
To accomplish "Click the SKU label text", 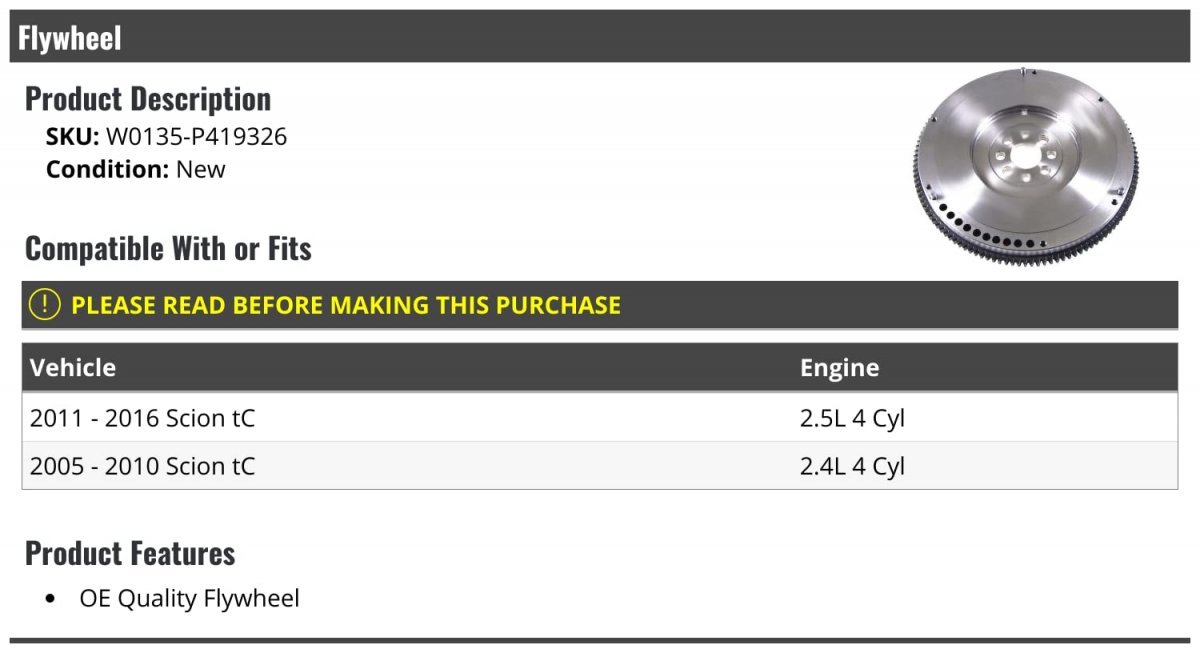I will (x=73, y=137).
